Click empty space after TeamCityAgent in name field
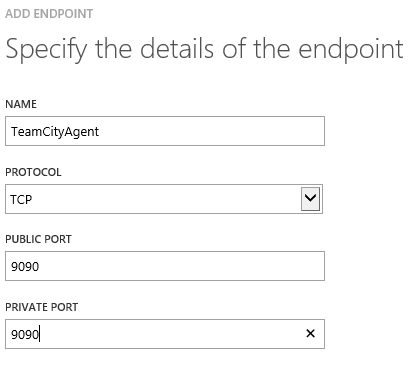Image resolution: width=420 pixels, height=368 pixels. click(210, 131)
